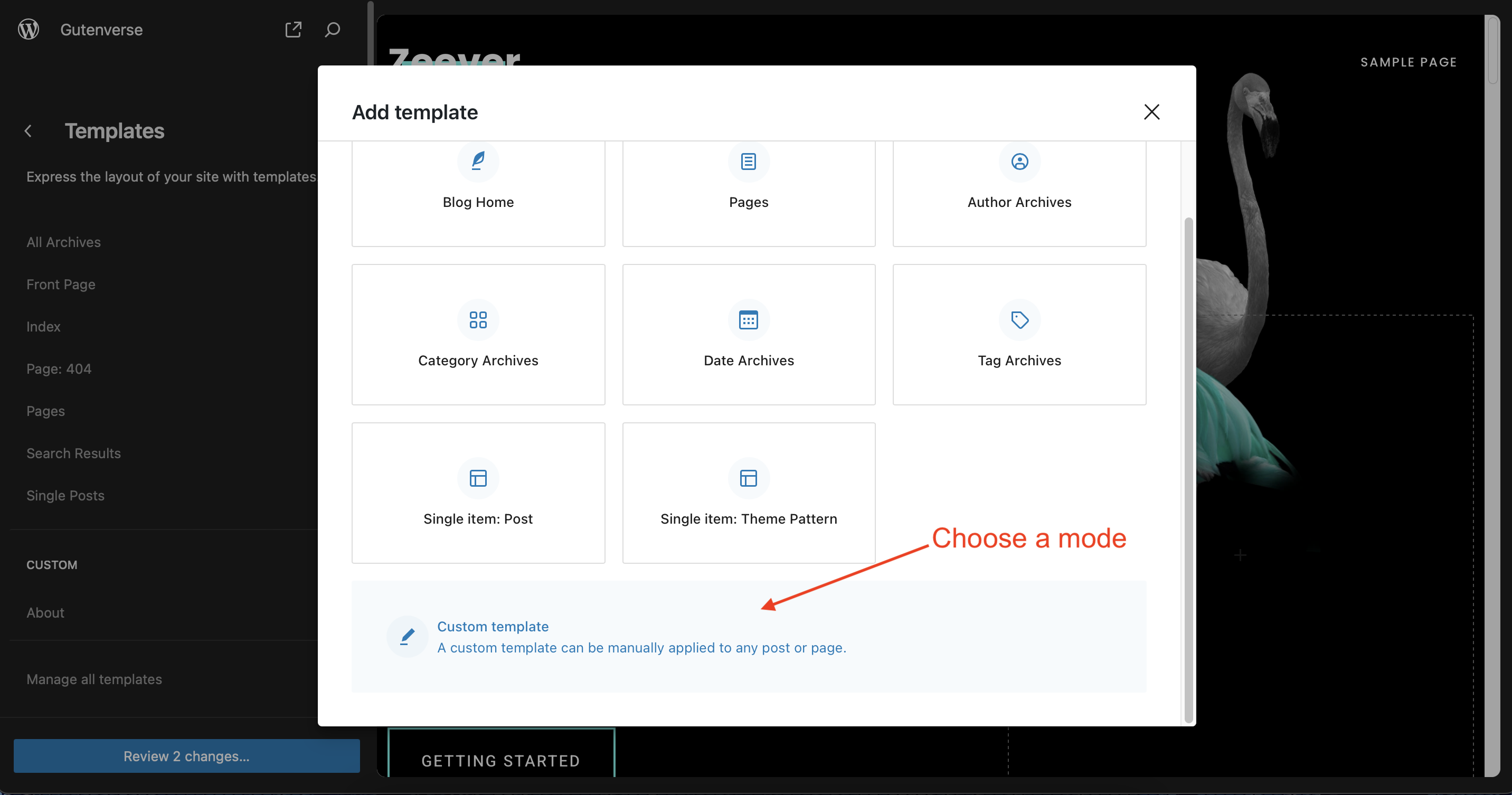The width and height of the screenshot is (1512, 795).
Task: Go back using the Templates chevron
Action: click(x=28, y=131)
